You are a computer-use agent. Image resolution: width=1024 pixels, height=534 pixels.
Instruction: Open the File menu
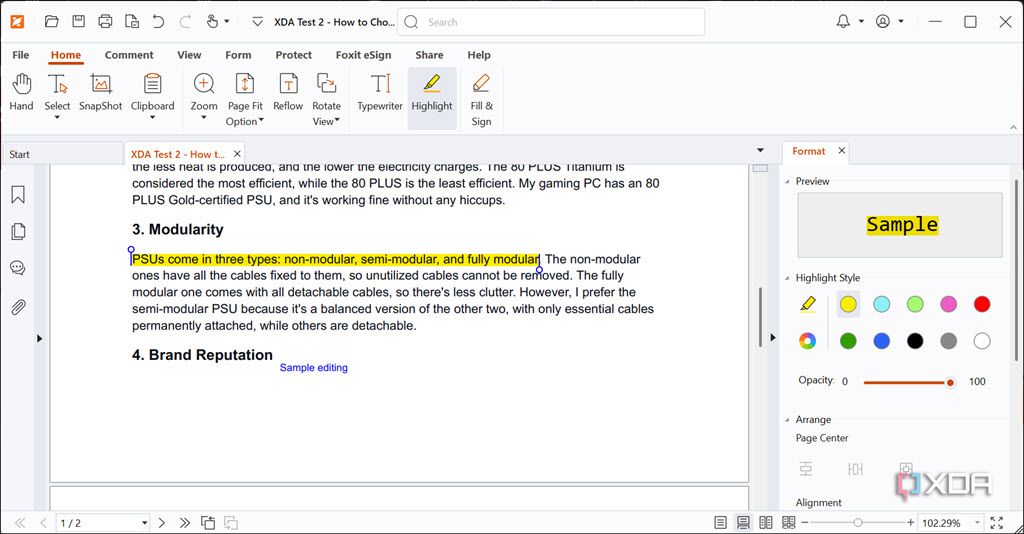21,55
